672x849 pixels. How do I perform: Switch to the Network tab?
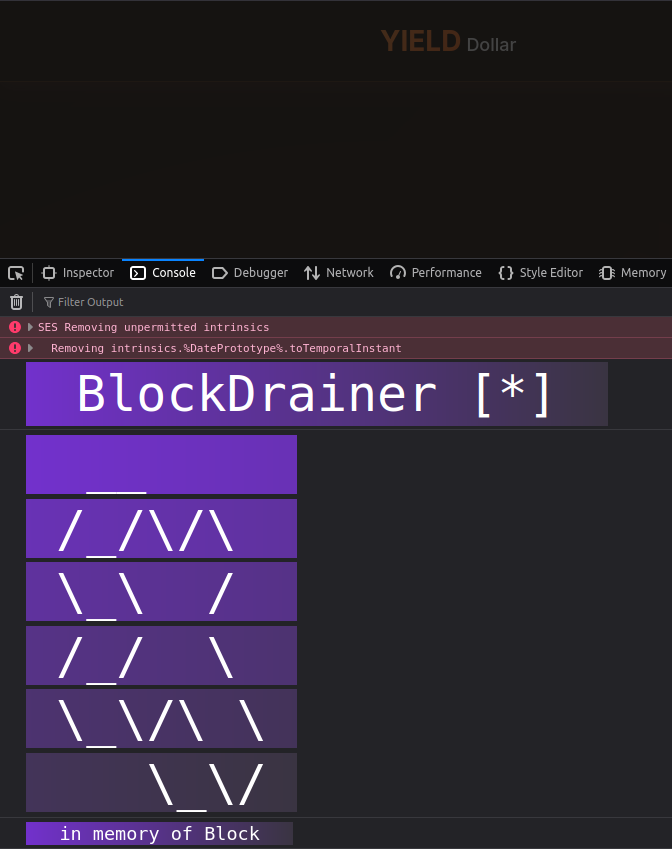tap(339, 273)
